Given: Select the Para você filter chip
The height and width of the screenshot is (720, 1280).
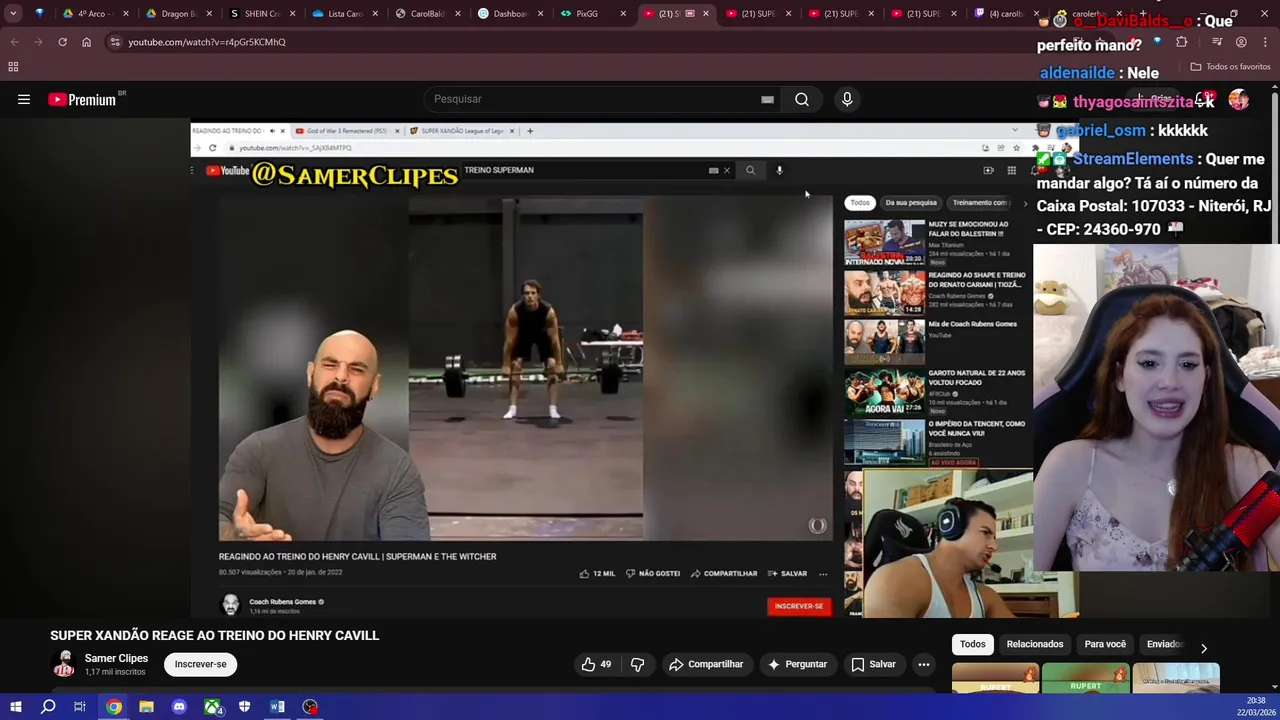Looking at the screenshot, I should point(1105,644).
